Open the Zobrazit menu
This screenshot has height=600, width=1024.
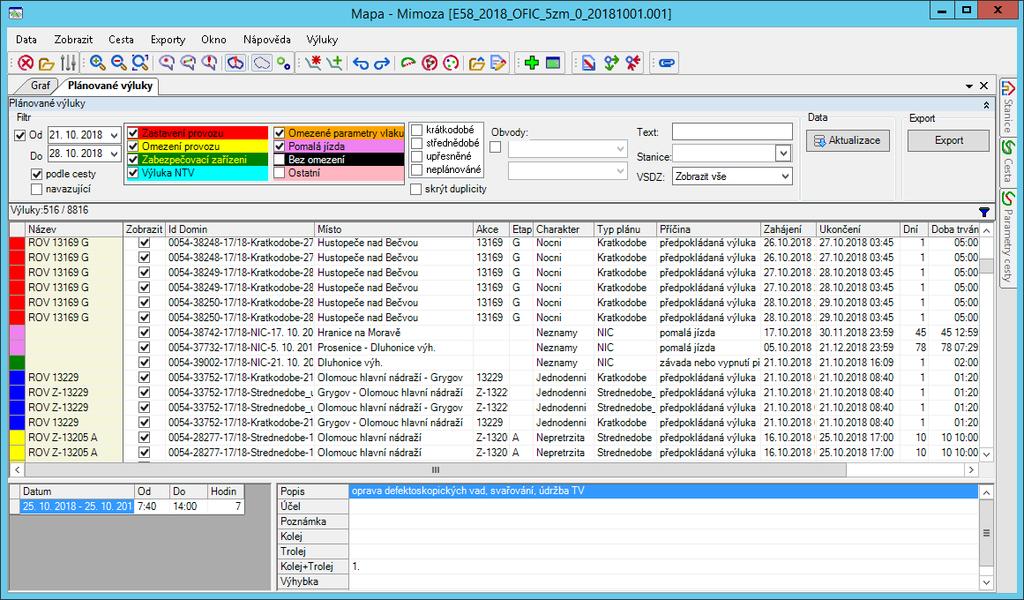click(73, 39)
